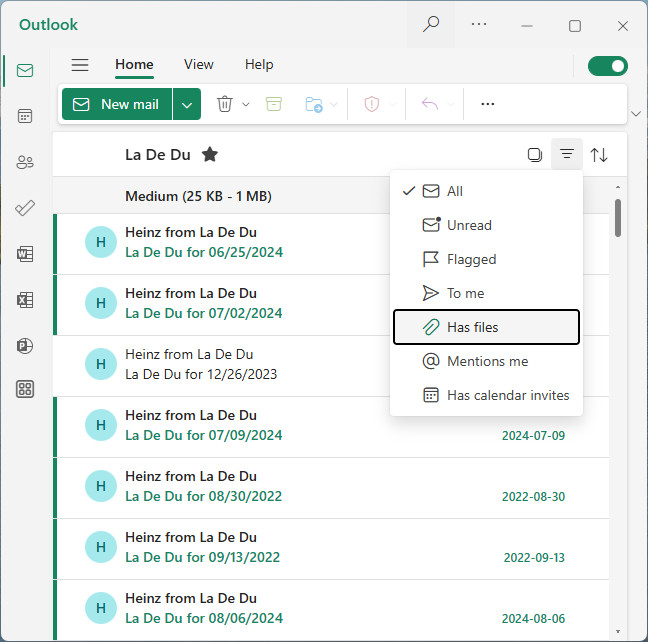Screen dimensions: 648x642
Task: Click the message list scrollbar thumb
Action: point(618,218)
